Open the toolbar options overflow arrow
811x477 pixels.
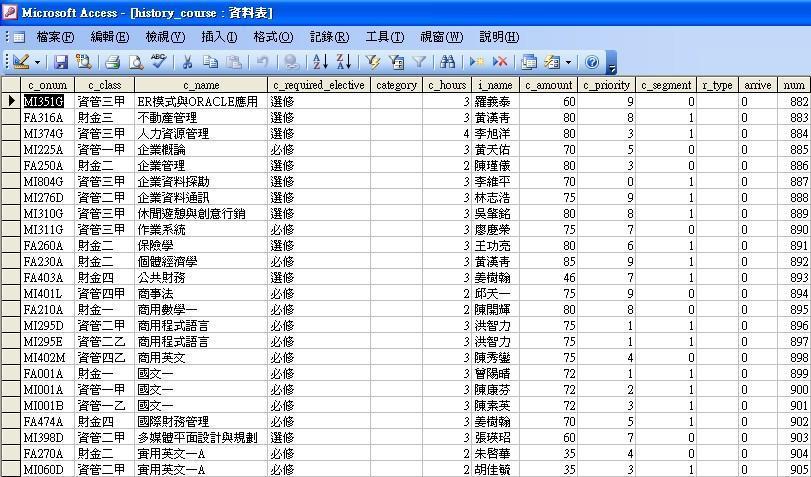point(612,64)
